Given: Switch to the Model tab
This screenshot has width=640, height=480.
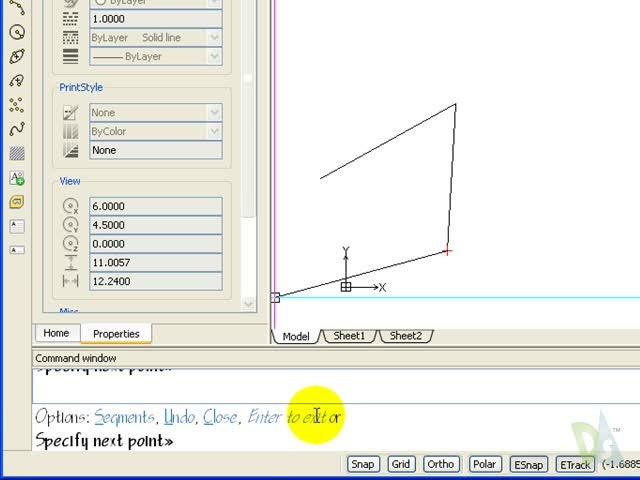Looking at the screenshot, I should coord(296,336).
